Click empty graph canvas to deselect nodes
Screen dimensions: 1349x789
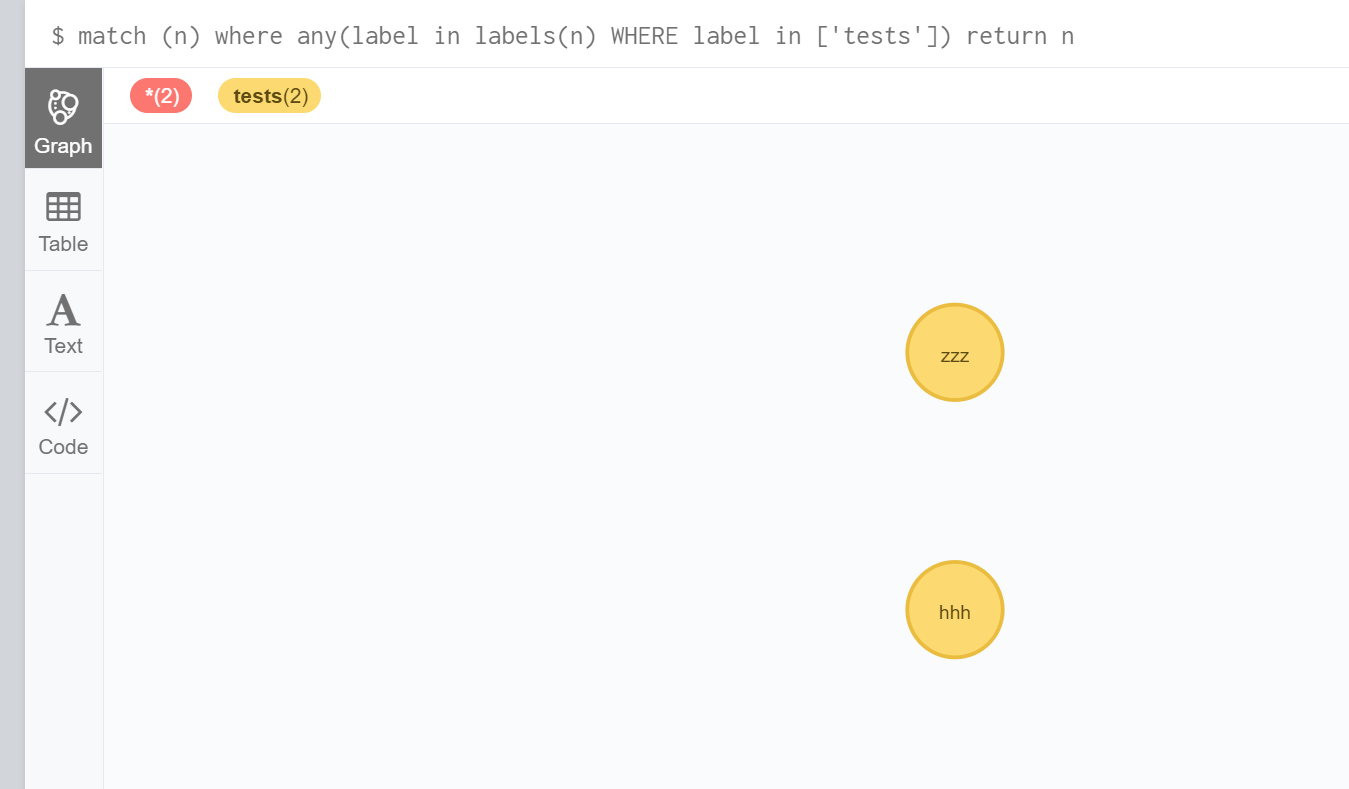(500, 450)
